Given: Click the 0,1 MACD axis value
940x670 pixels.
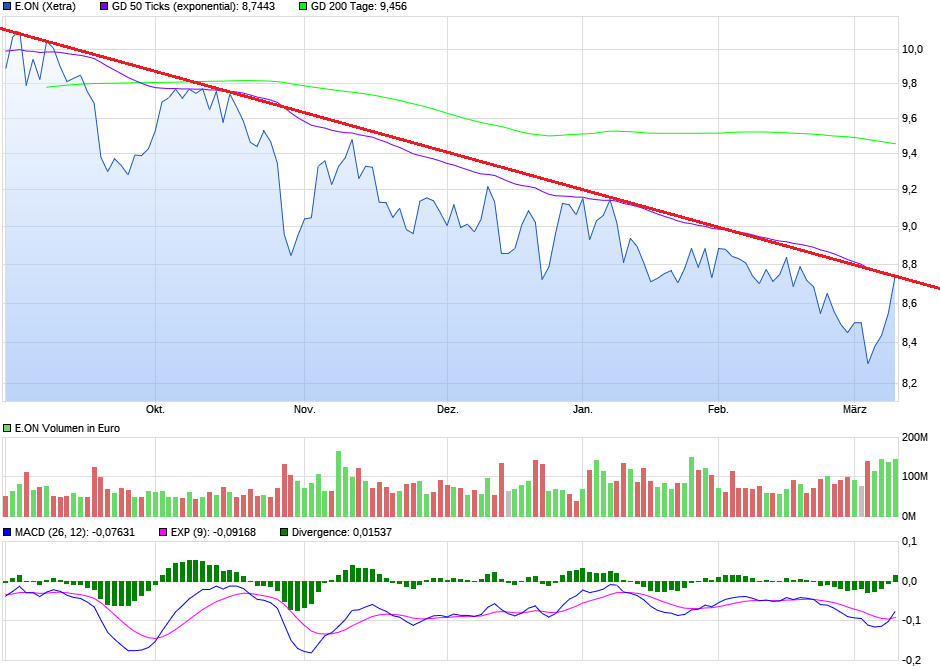Looking at the screenshot, I should (x=909, y=542).
